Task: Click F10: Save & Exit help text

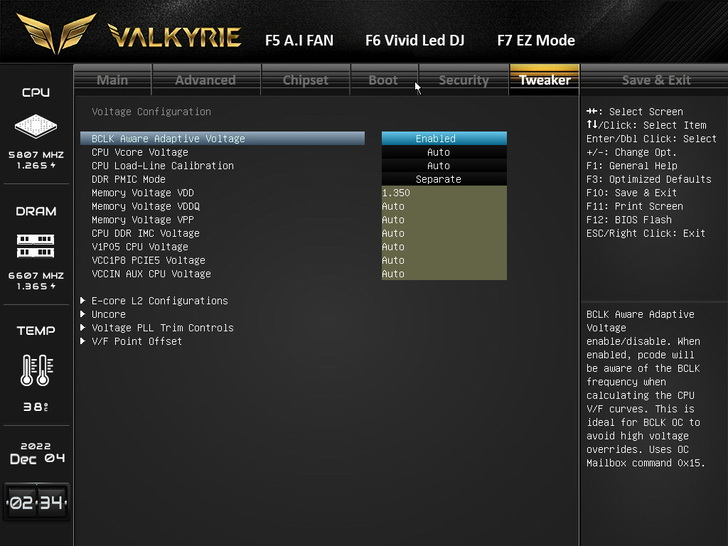Action: coord(631,193)
